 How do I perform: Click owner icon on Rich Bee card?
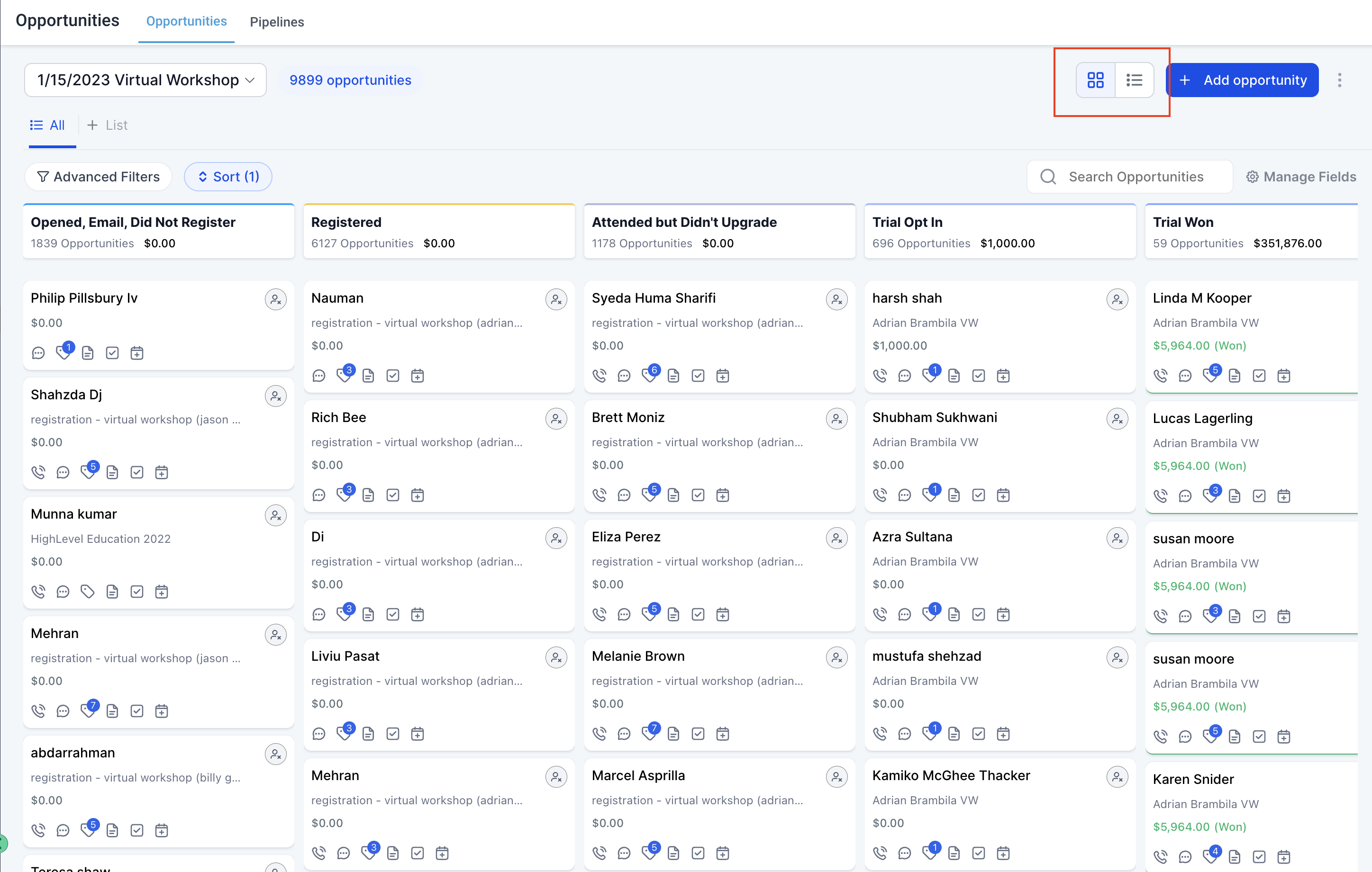pos(556,419)
